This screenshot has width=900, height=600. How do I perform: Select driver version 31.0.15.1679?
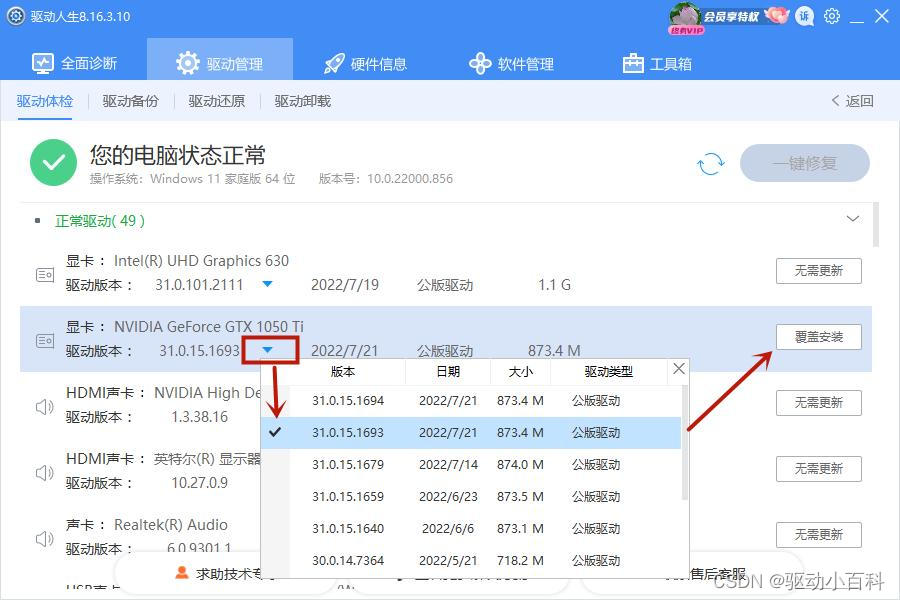471,464
